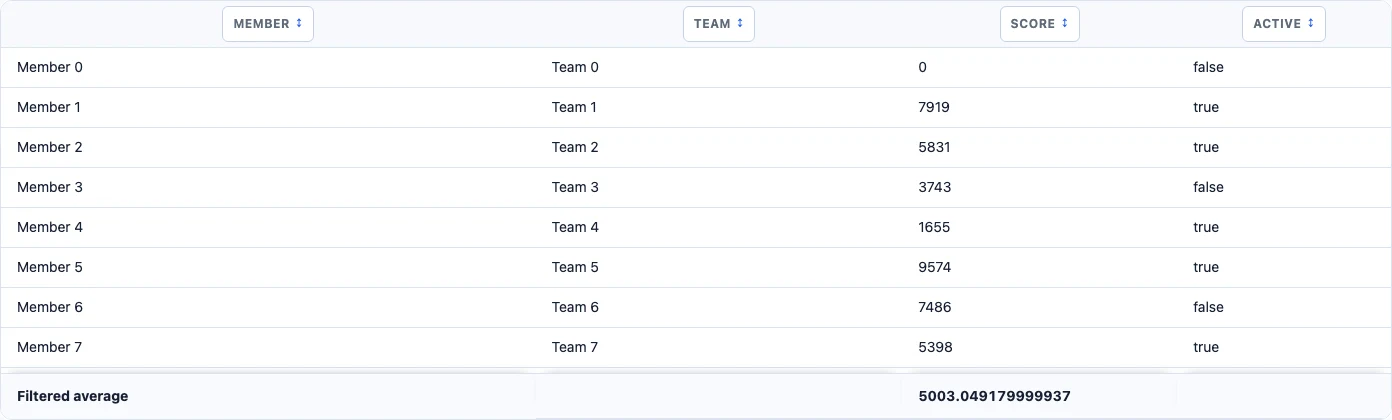
Task: Click the Team 1 cell
Action: pos(718,108)
